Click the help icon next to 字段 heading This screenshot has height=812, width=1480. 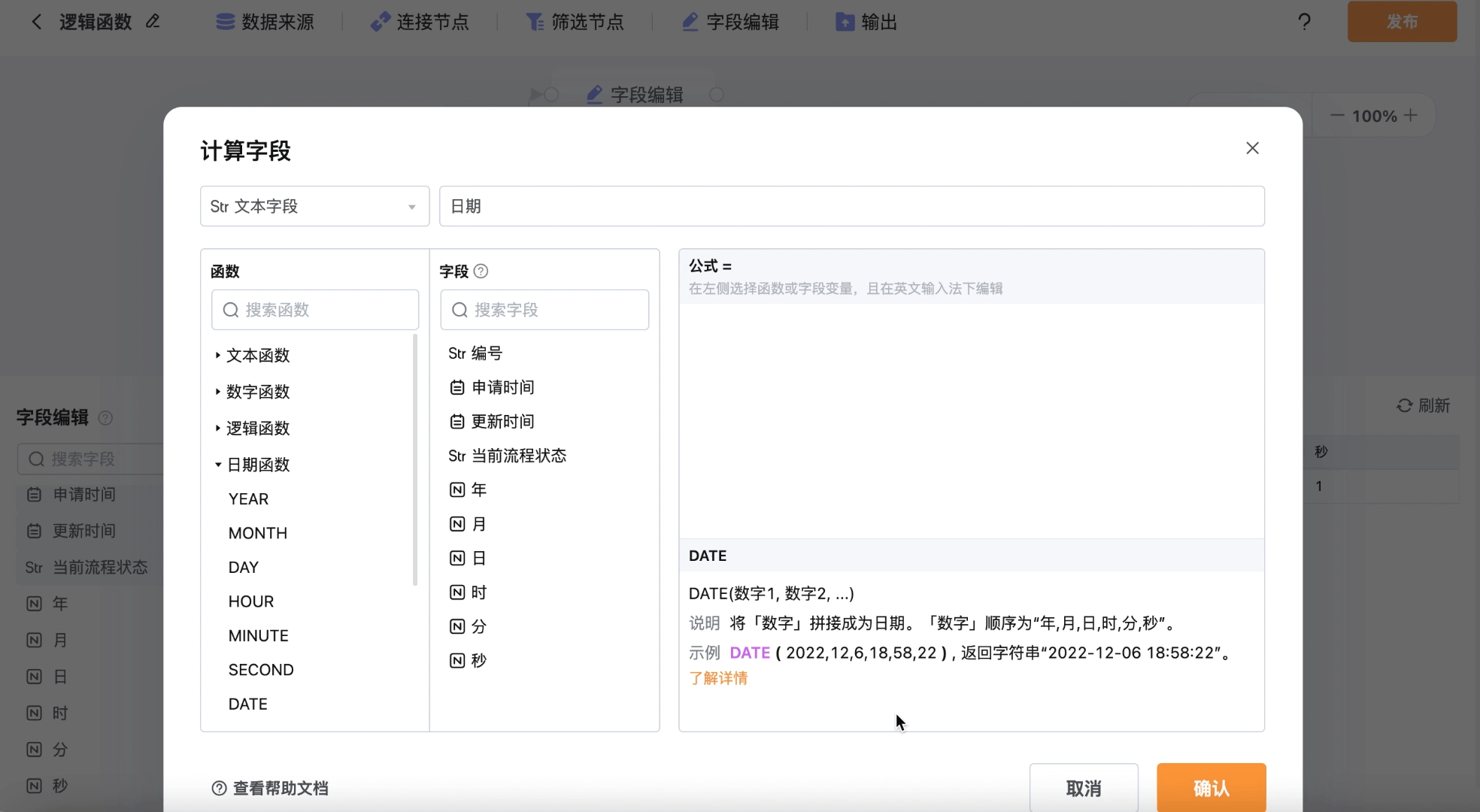coord(481,271)
